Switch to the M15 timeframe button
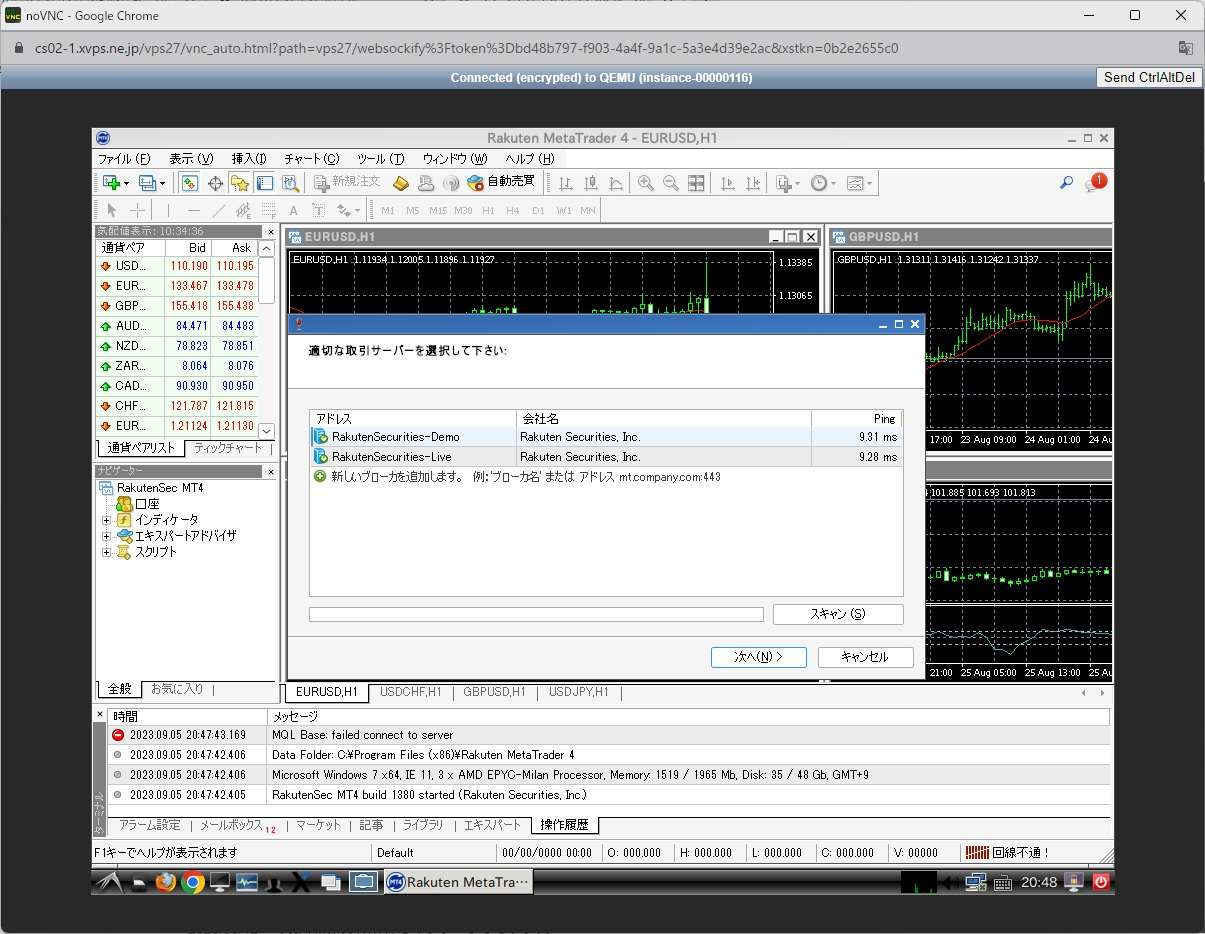This screenshot has width=1205, height=934. pos(438,210)
